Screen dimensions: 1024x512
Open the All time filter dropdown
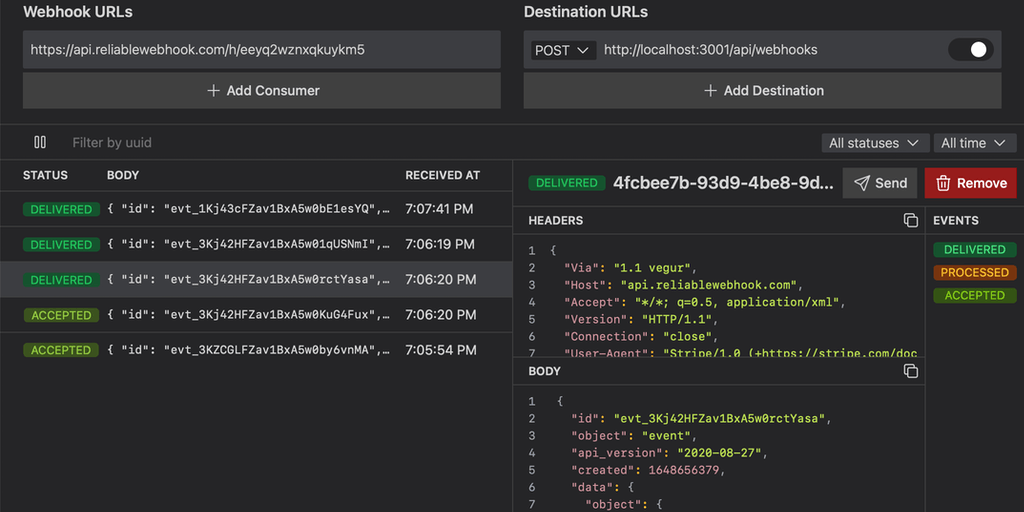(x=972, y=143)
